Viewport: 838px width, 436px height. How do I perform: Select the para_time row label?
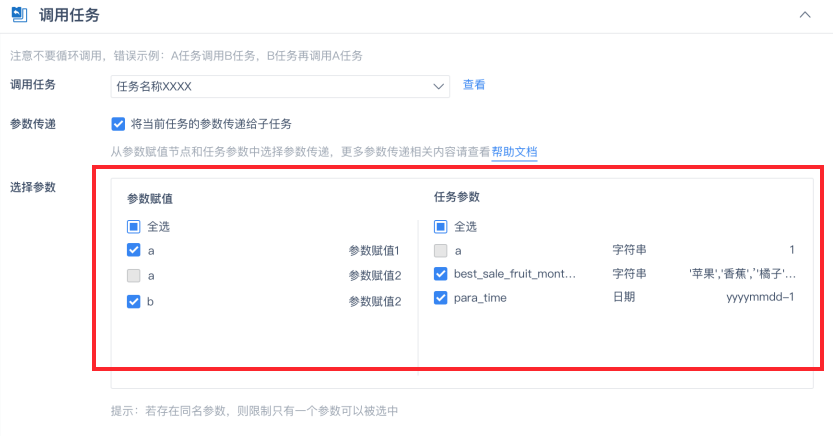point(481,298)
